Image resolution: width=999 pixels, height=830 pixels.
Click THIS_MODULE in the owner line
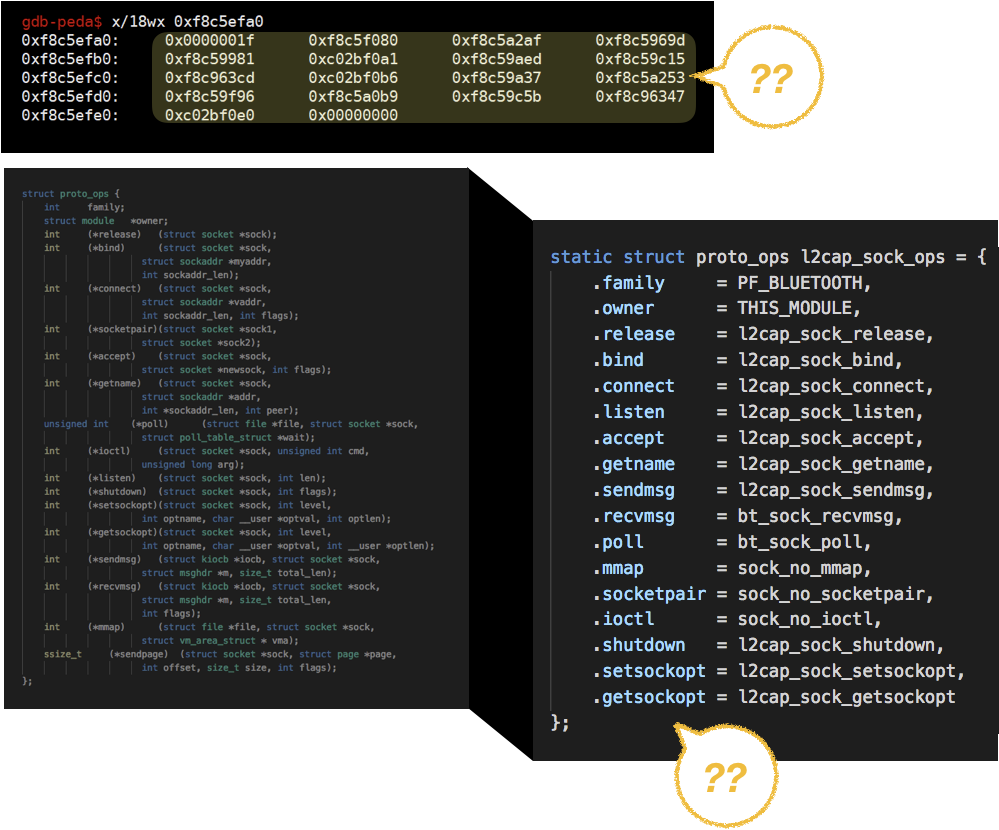pos(799,308)
